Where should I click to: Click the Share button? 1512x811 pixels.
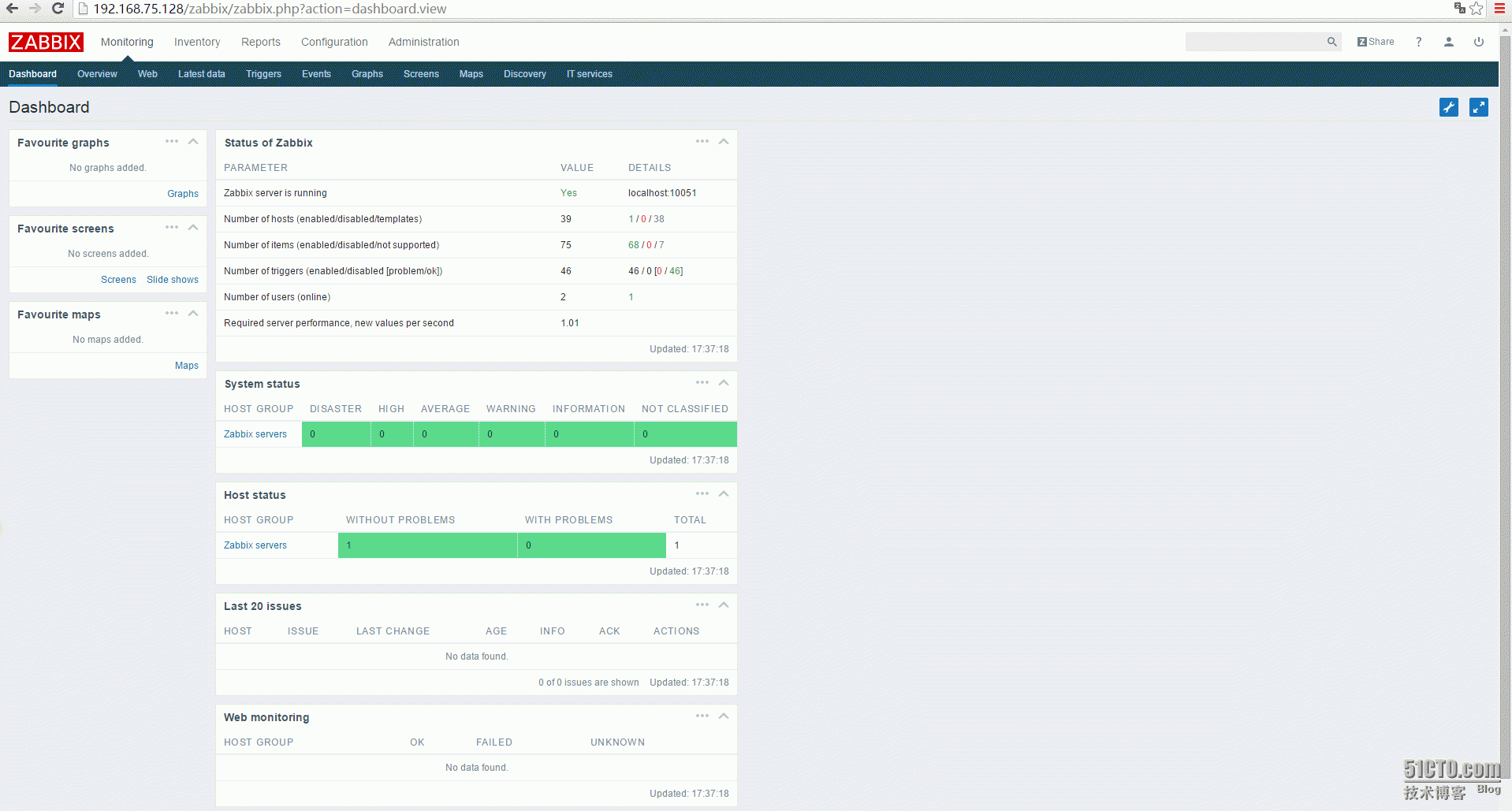pos(1376,42)
